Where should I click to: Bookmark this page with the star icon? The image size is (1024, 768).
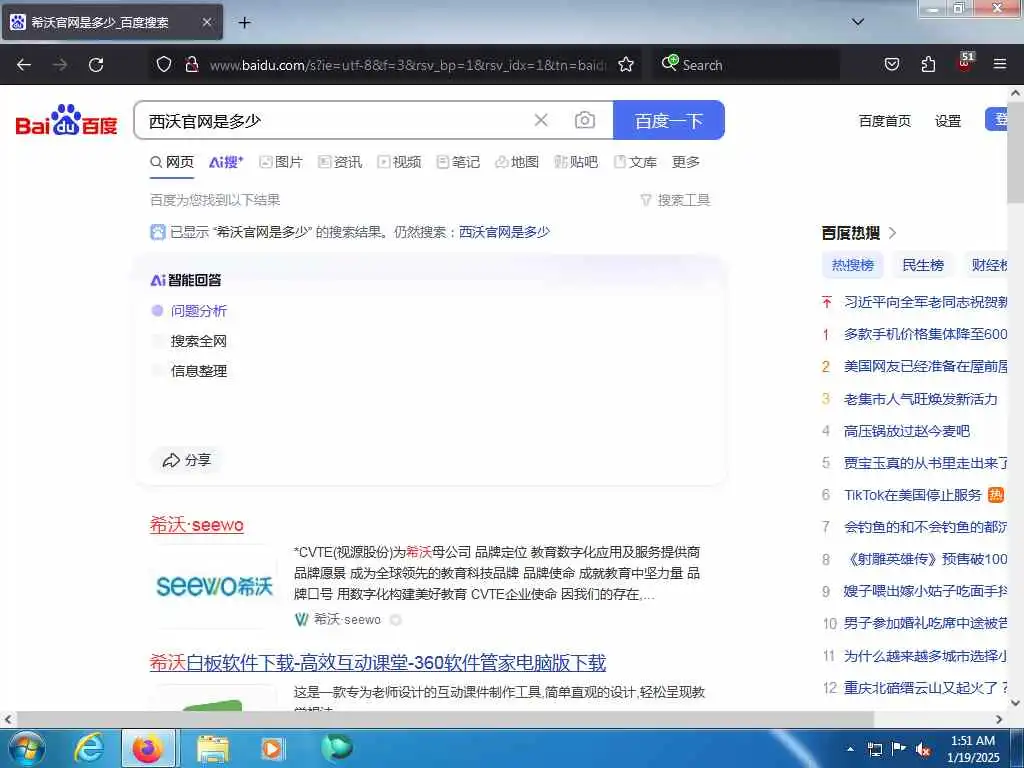tap(626, 64)
